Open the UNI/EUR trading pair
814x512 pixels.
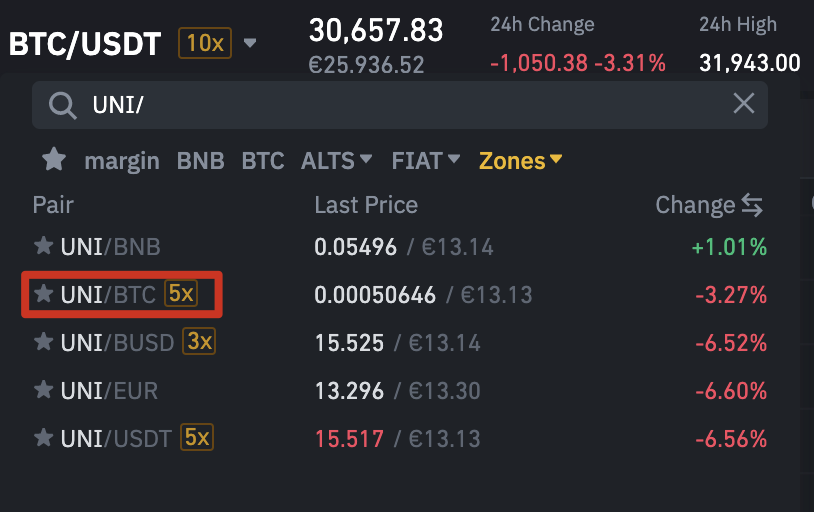pos(110,390)
